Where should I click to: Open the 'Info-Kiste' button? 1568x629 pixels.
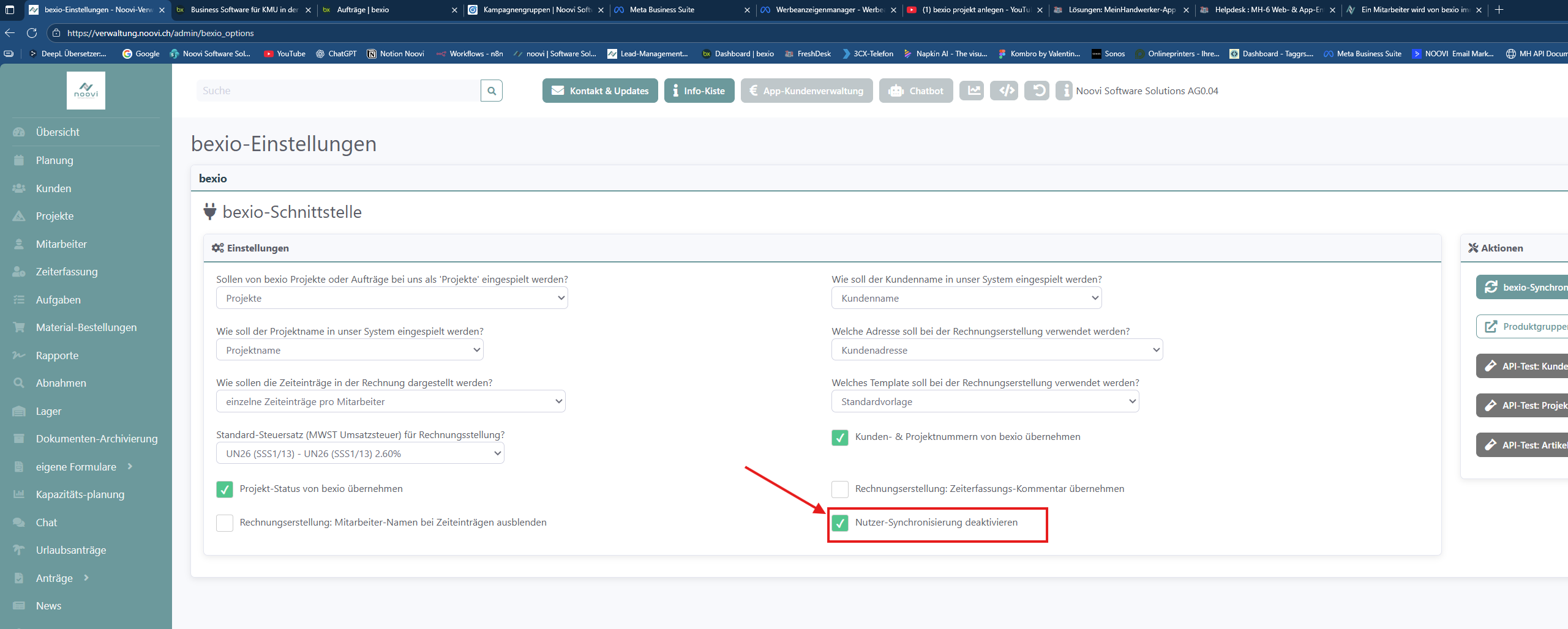699,91
